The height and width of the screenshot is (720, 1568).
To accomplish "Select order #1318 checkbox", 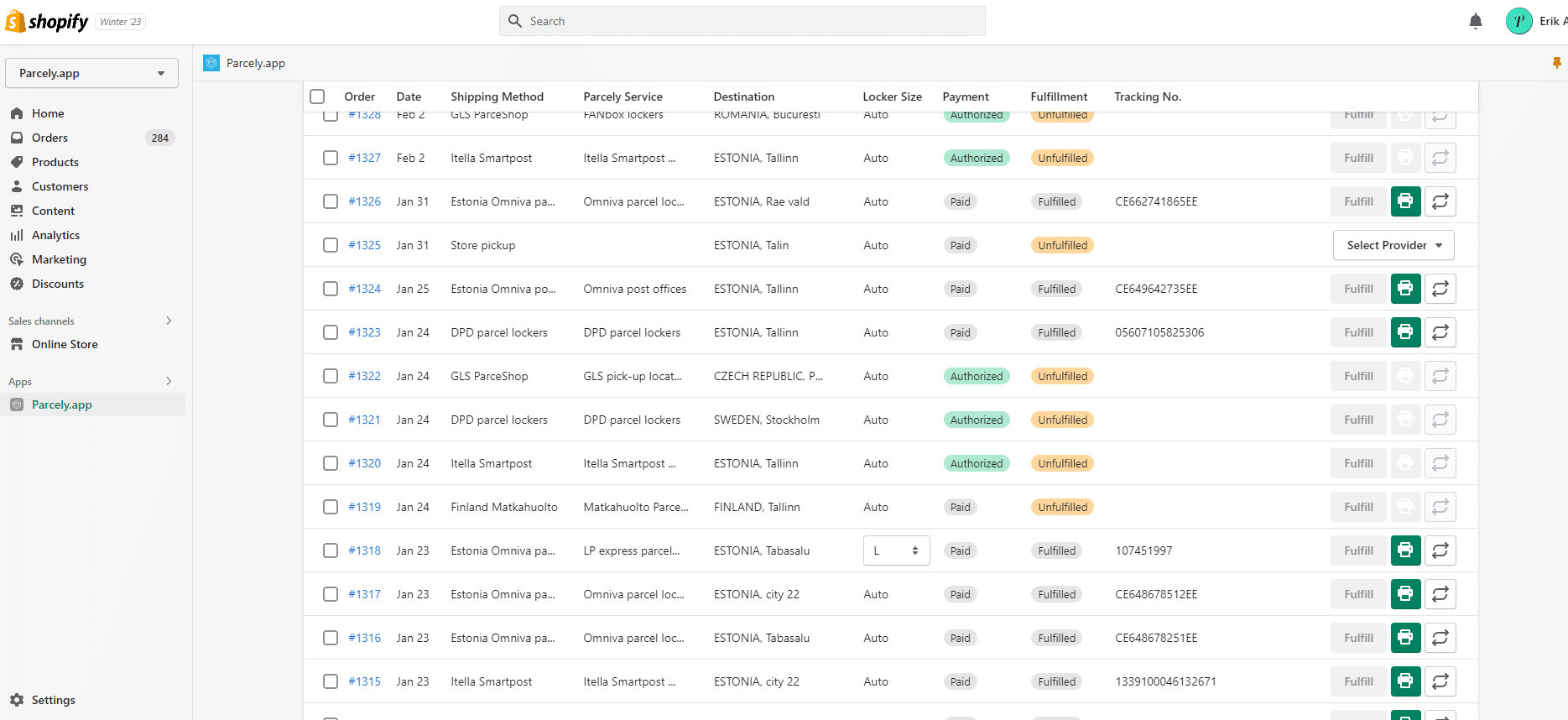I will pyautogui.click(x=331, y=550).
